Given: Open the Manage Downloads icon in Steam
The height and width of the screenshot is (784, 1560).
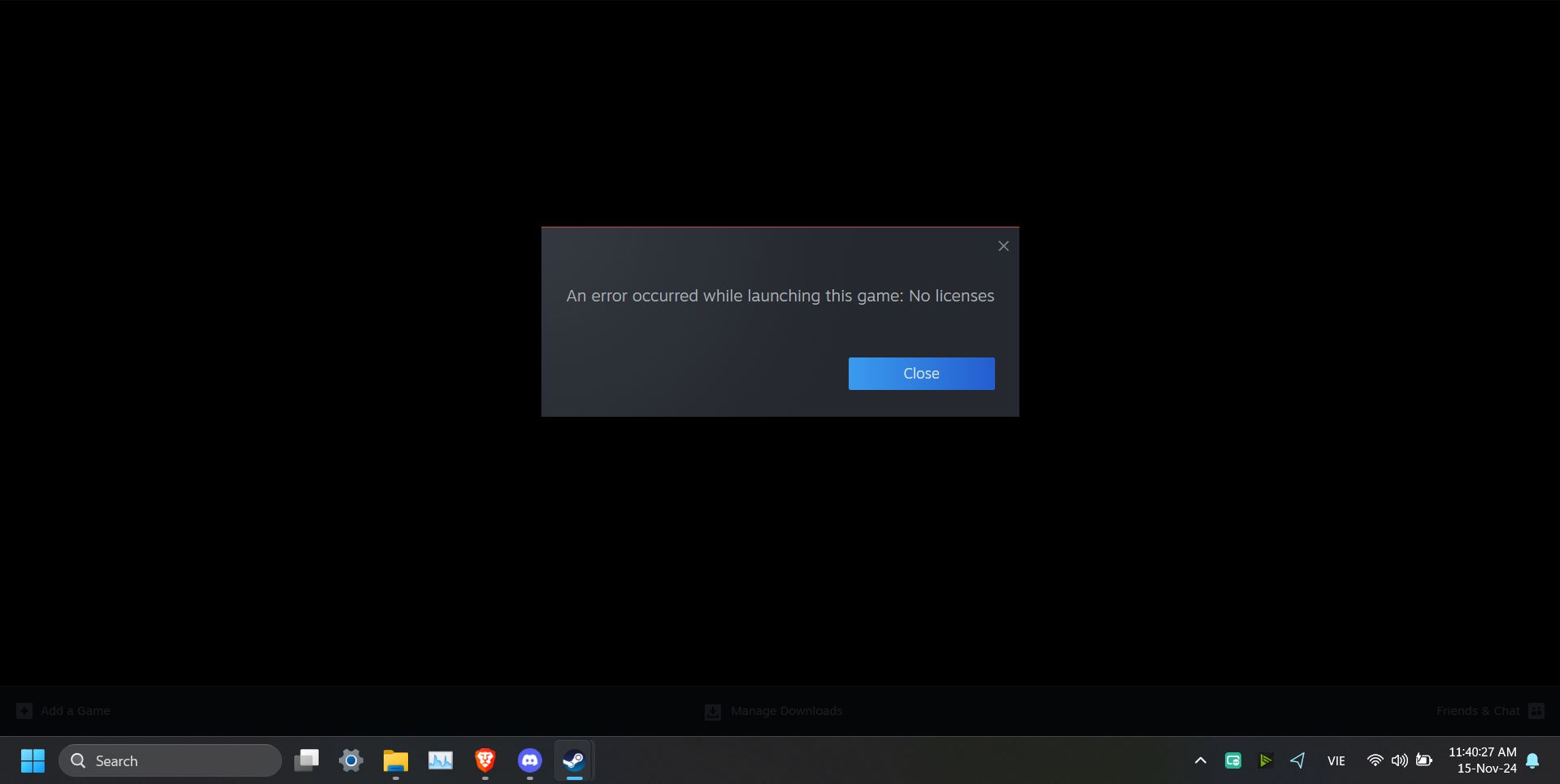Looking at the screenshot, I should point(712,711).
